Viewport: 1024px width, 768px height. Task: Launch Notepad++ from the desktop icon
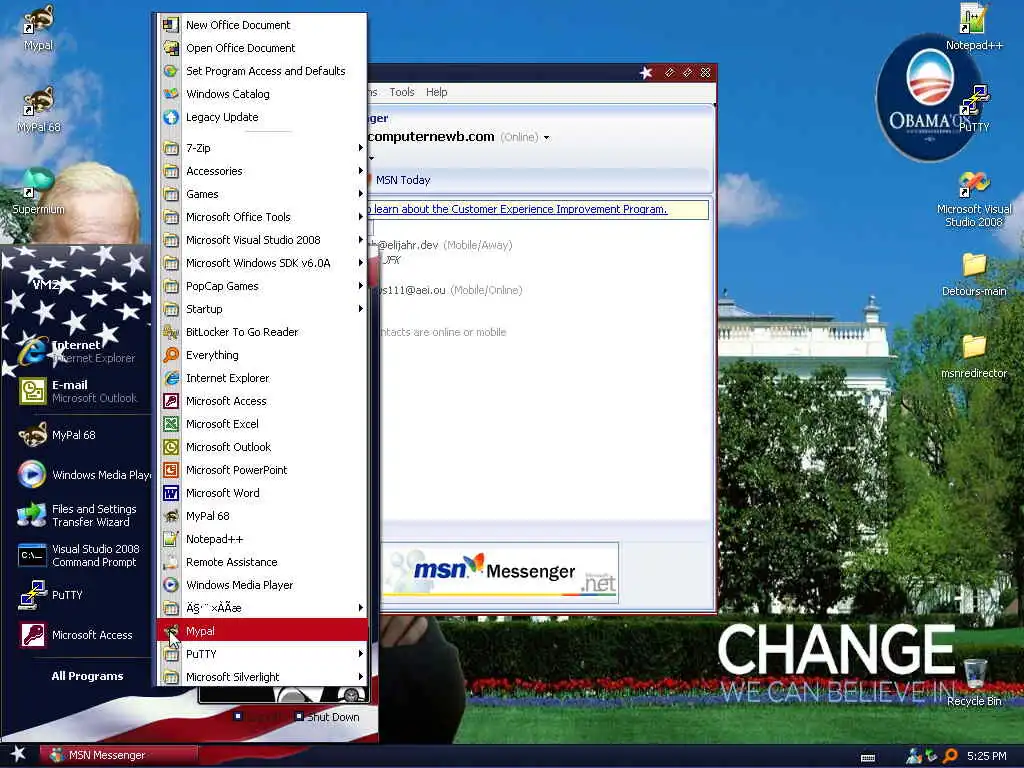coord(974,27)
